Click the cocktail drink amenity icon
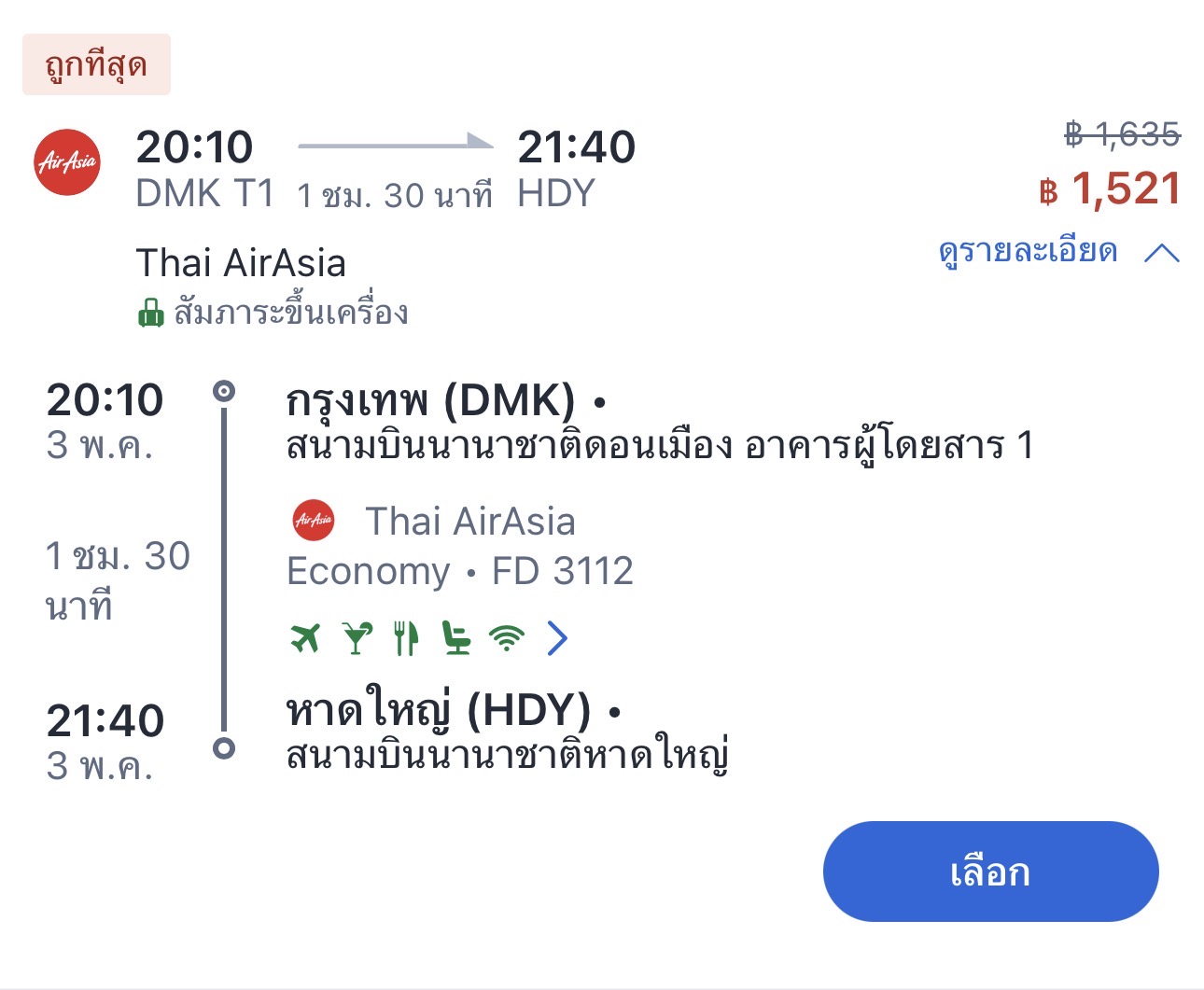1204x990 pixels. click(x=356, y=638)
